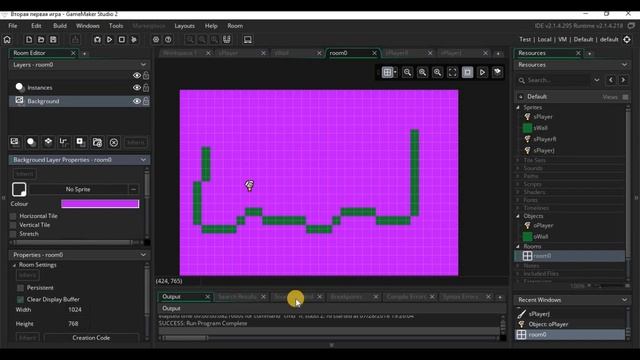Collapse the Resources panel header chevron
Viewport: 640px width, 360px height.
tap(624, 64)
